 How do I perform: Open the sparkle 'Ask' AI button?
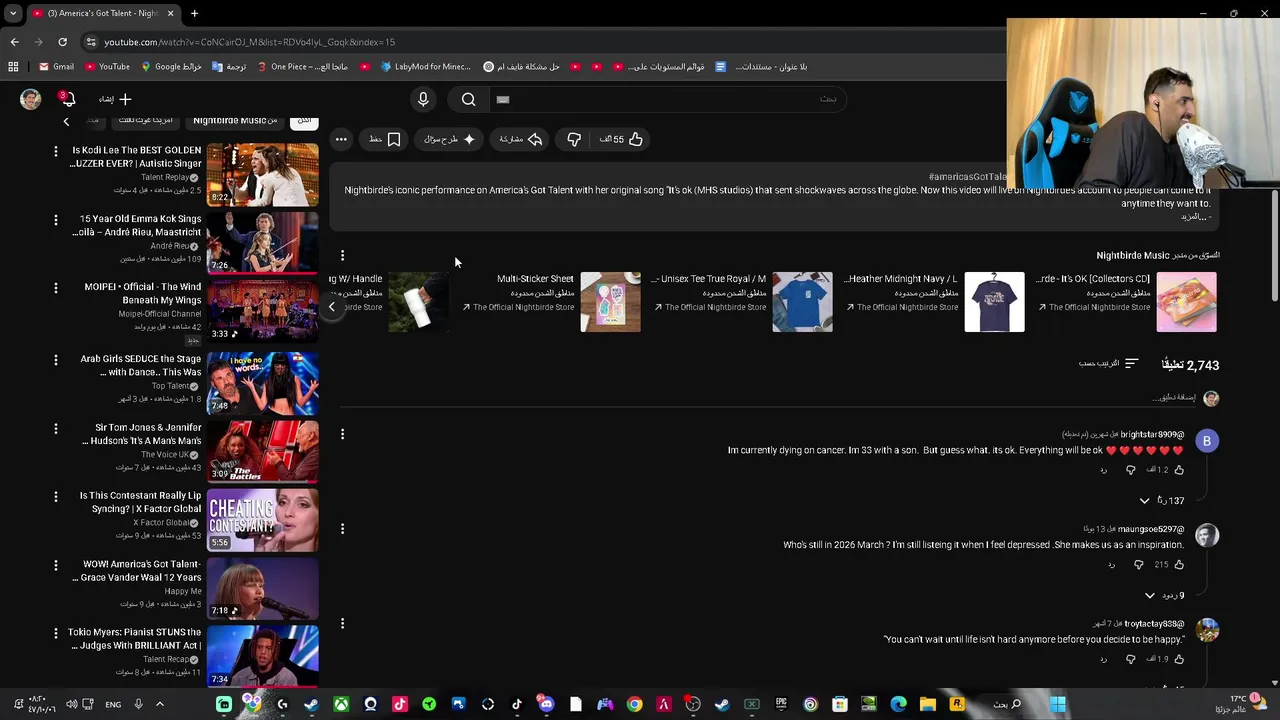pyautogui.click(x=450, y=139)
